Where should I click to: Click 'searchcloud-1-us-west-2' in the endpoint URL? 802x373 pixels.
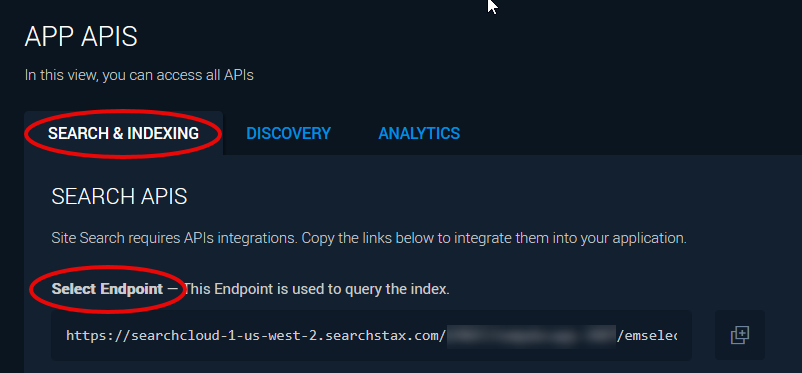[225, 336]
